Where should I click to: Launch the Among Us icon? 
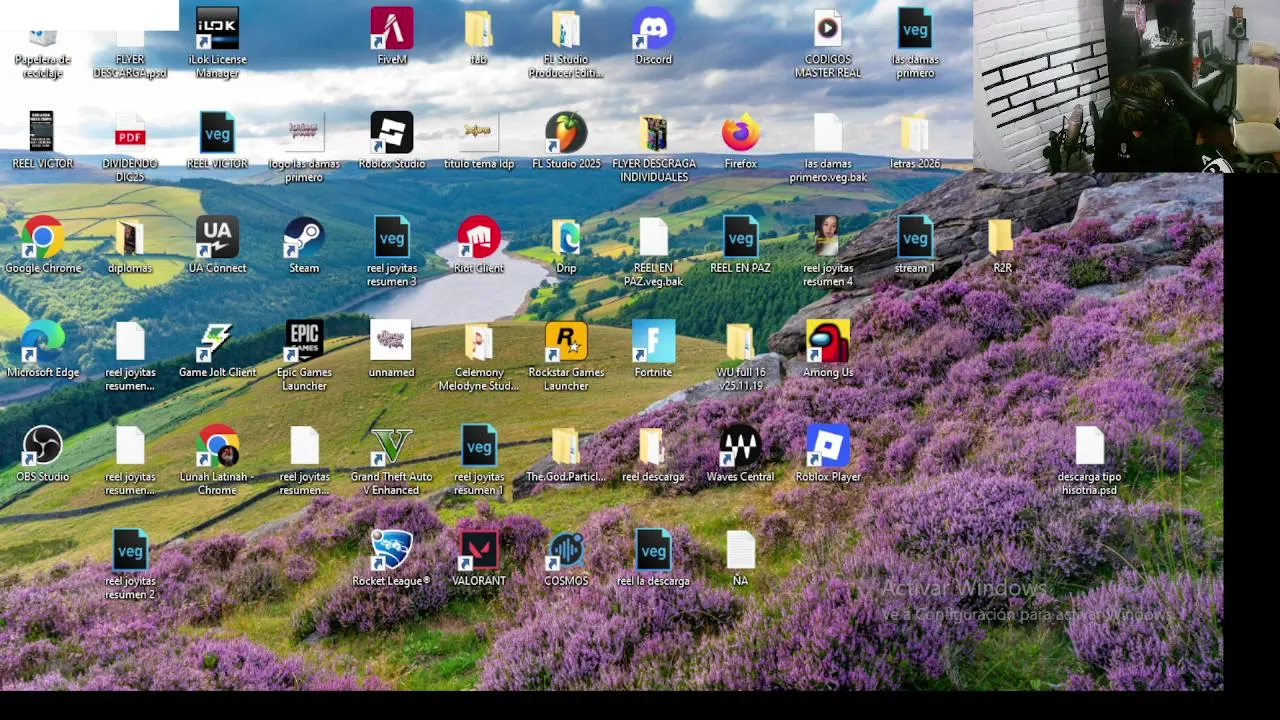pos(827,342)
